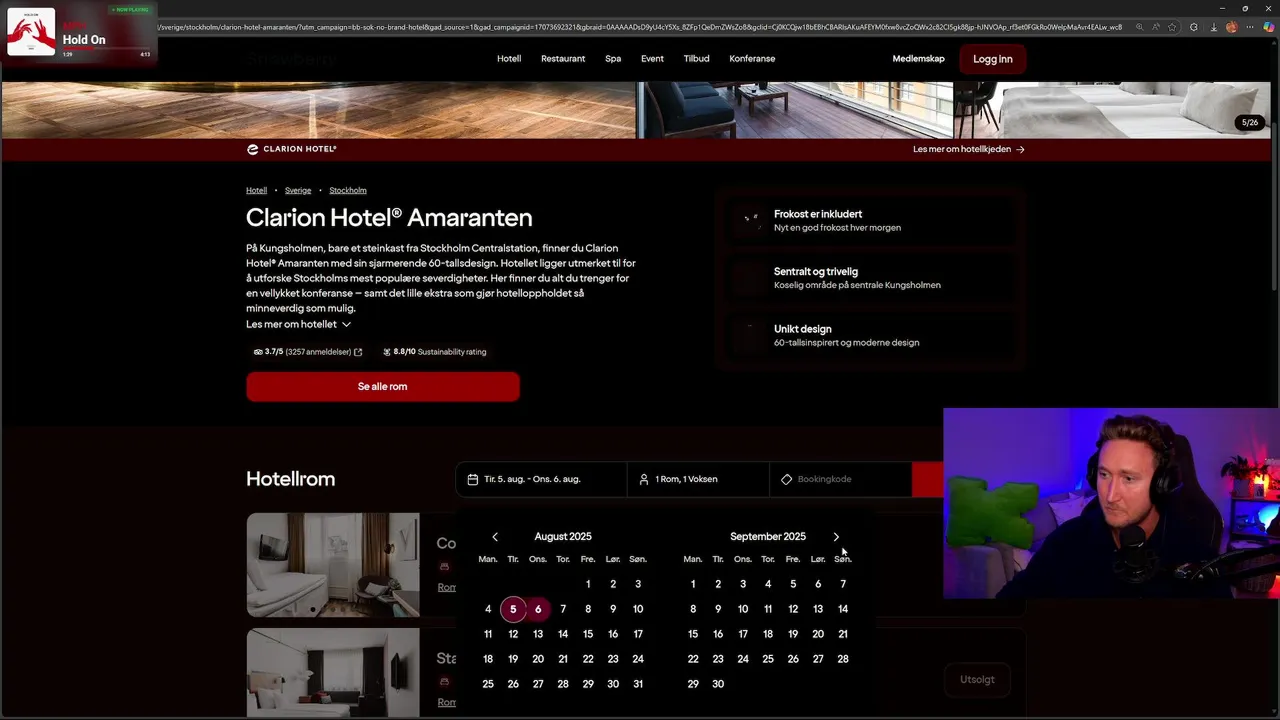Click the read aloud icon in address bar

tap(1155, 27)
